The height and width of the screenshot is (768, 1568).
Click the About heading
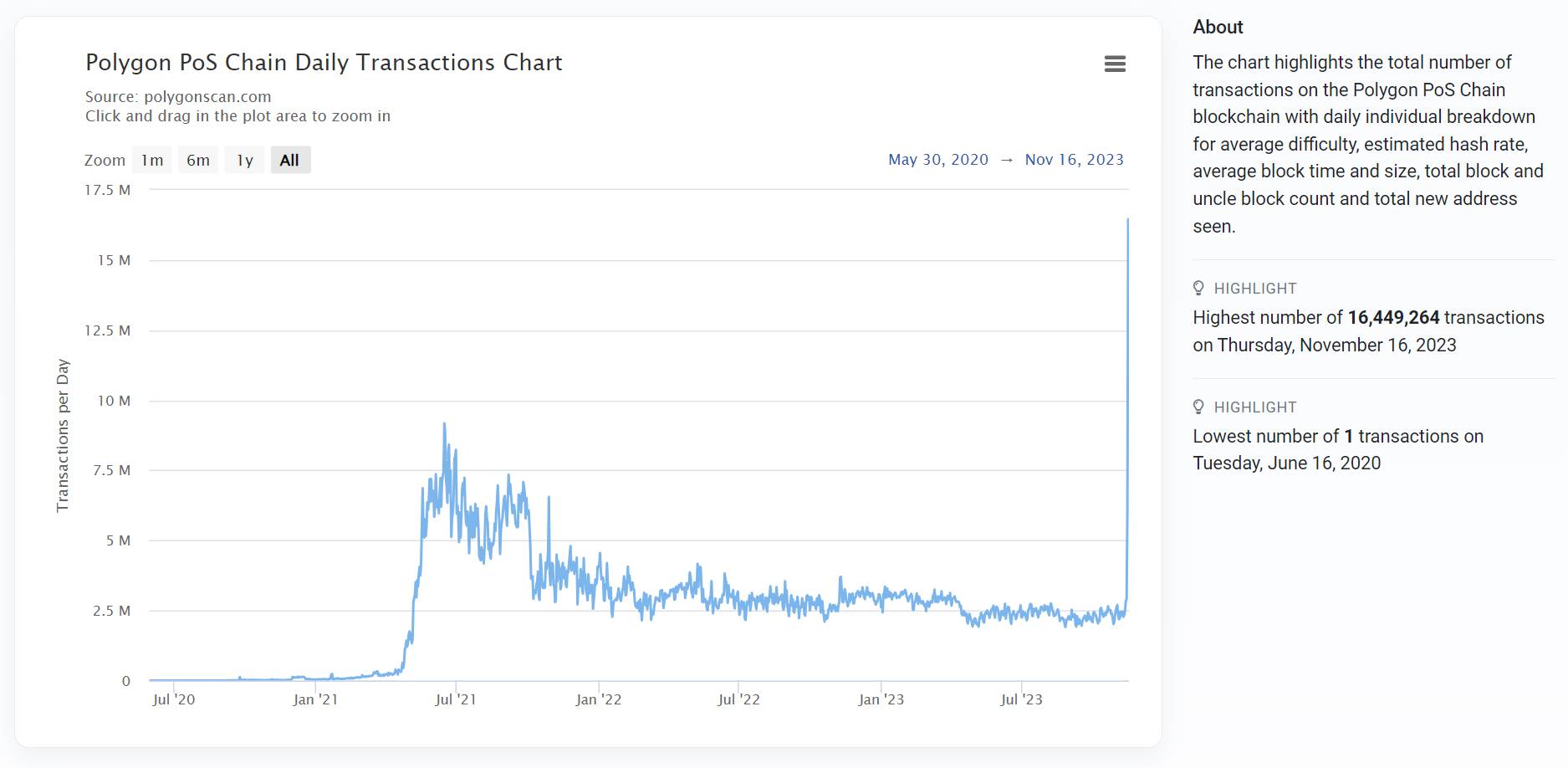1218,27
